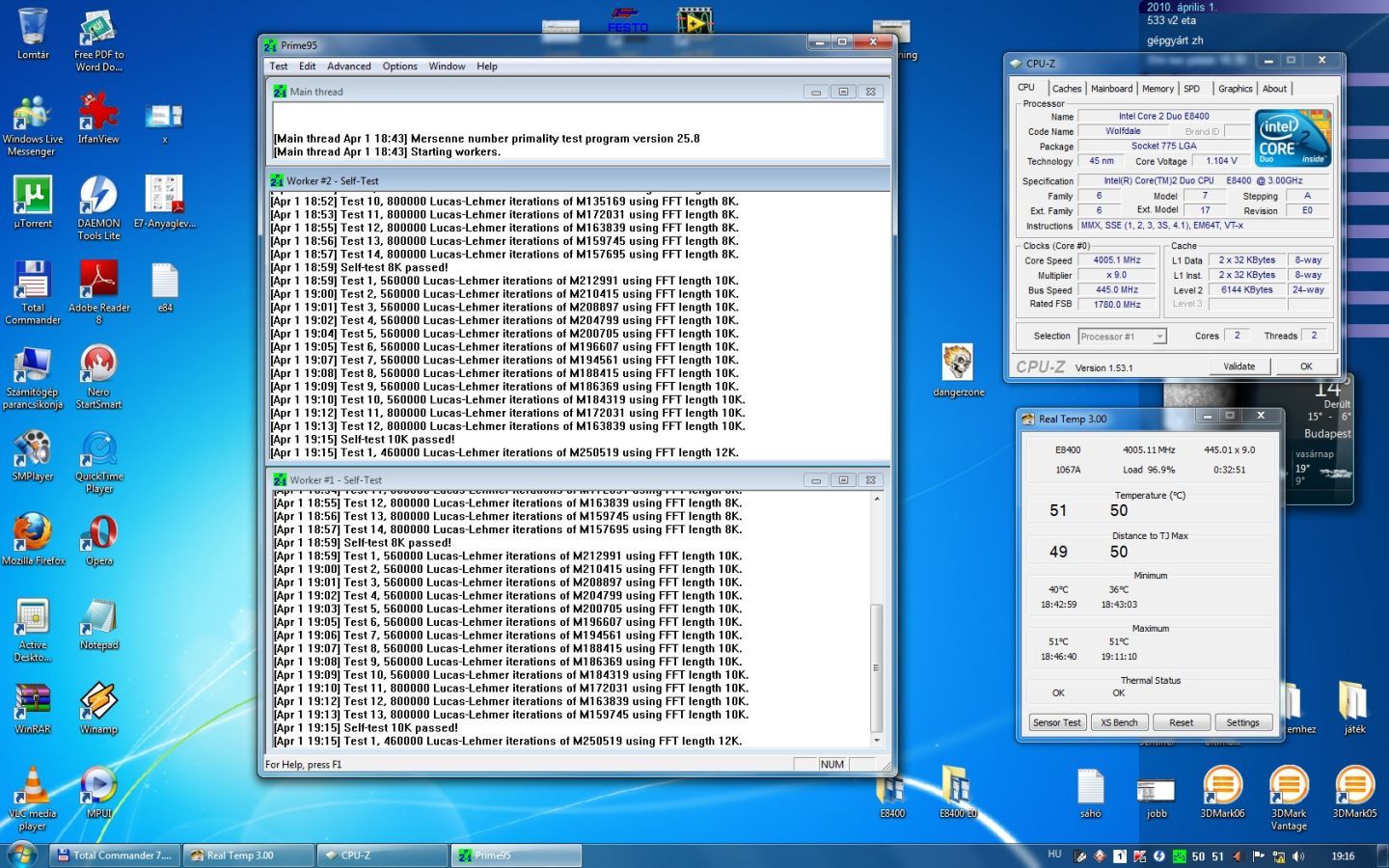Launch 3DMark Vantage shortcut
This screenshot has height=868, width=1389.
pyautogui.click(x=1288, y=799)
